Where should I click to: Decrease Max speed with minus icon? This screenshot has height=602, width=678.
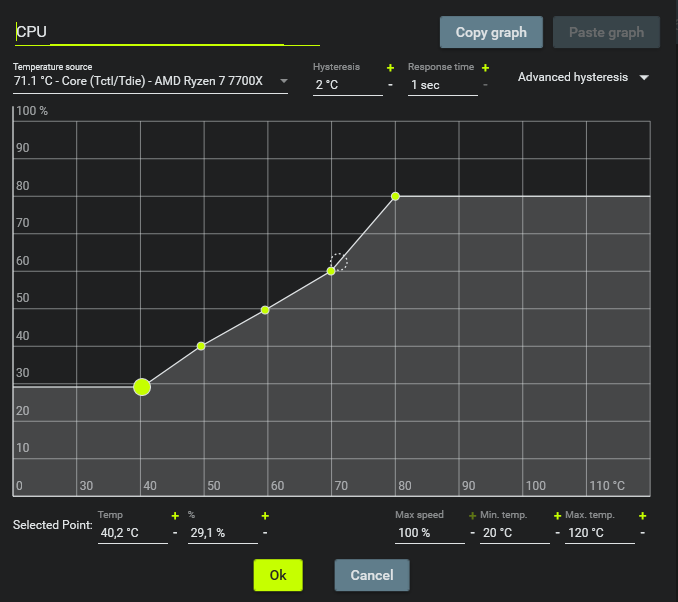tap(472, 533)
